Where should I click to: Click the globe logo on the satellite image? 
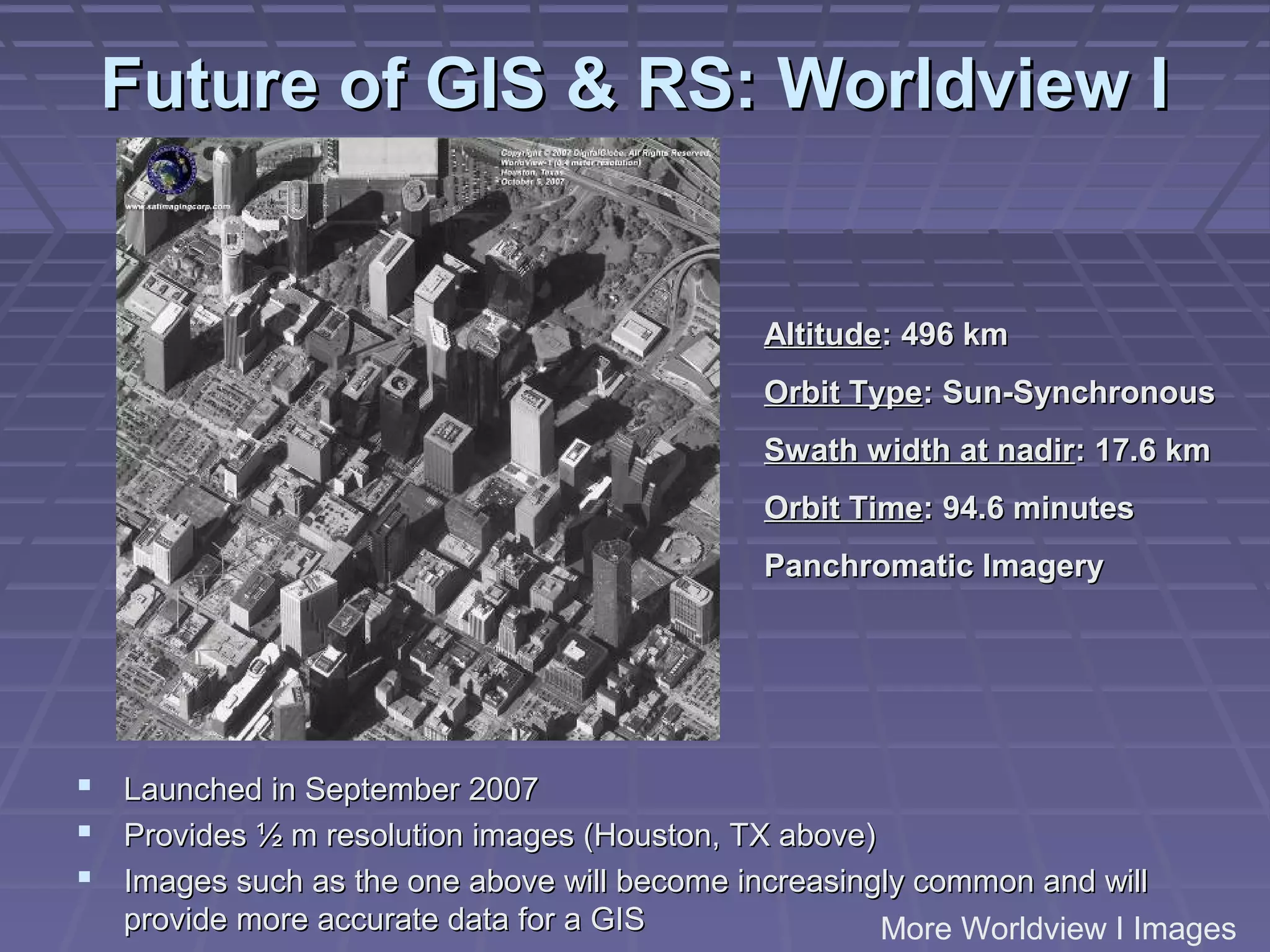point(172,169)
